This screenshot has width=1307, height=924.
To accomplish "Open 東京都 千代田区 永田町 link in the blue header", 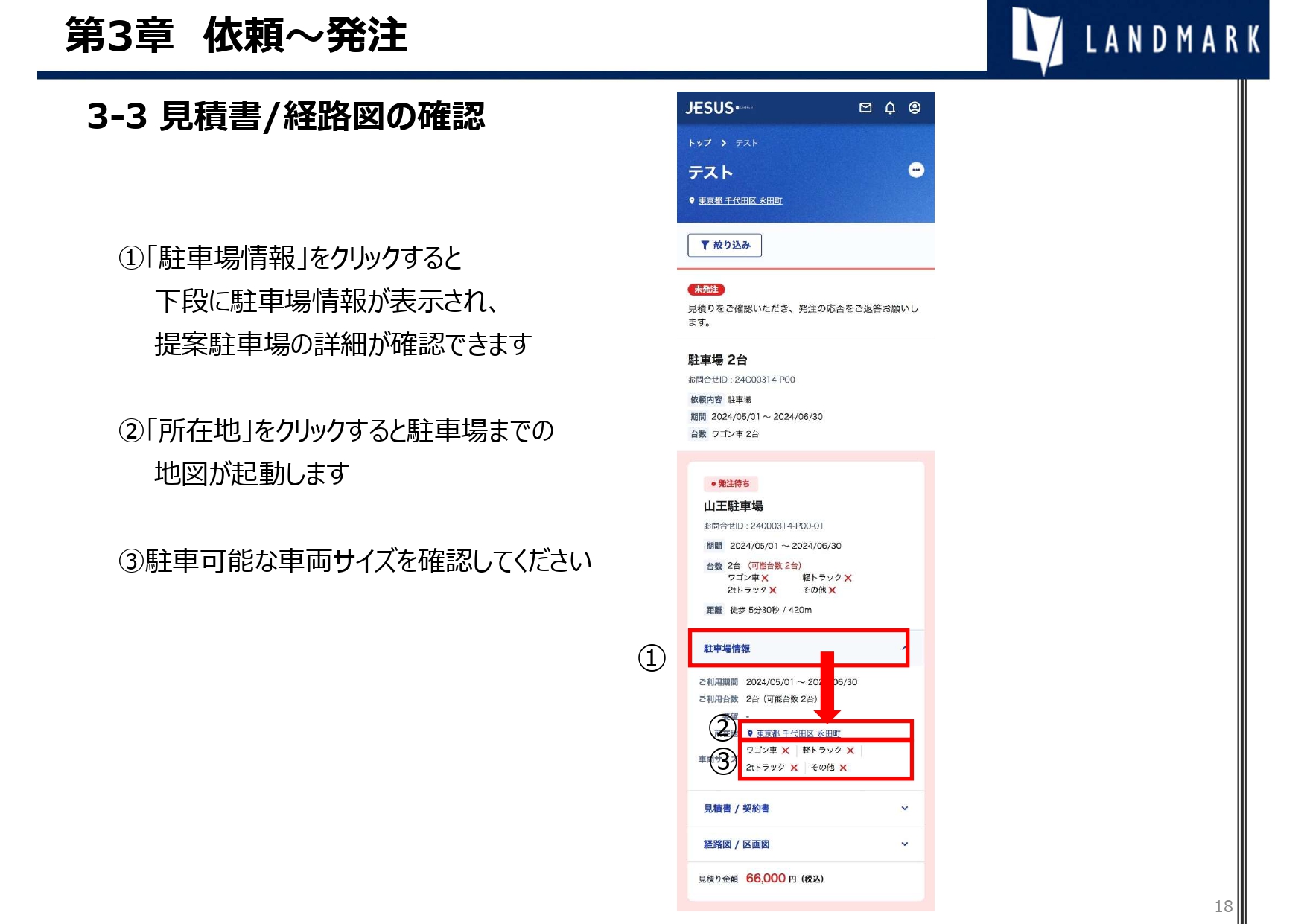I will coord(740,201).
